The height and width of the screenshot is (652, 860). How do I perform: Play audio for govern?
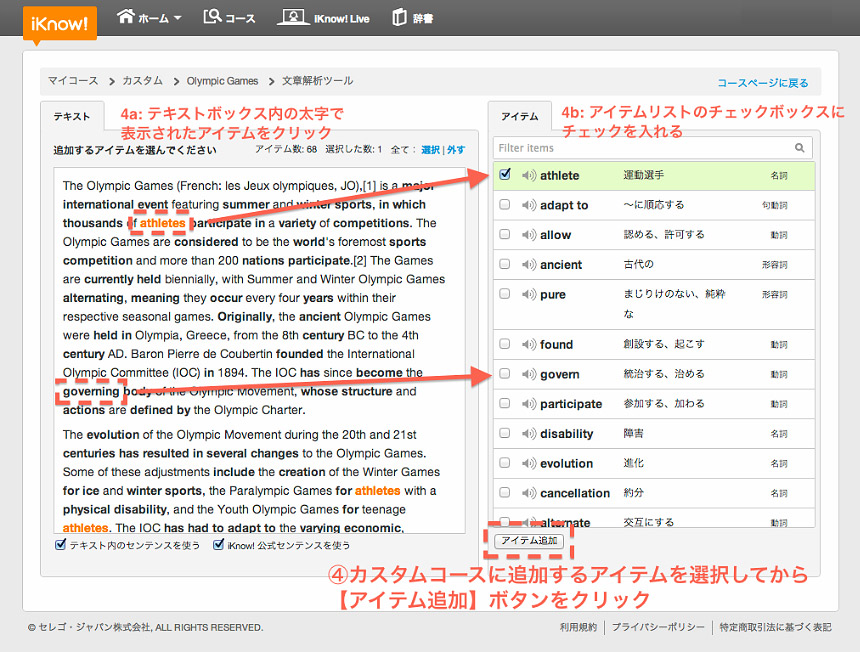pos(529,374)
